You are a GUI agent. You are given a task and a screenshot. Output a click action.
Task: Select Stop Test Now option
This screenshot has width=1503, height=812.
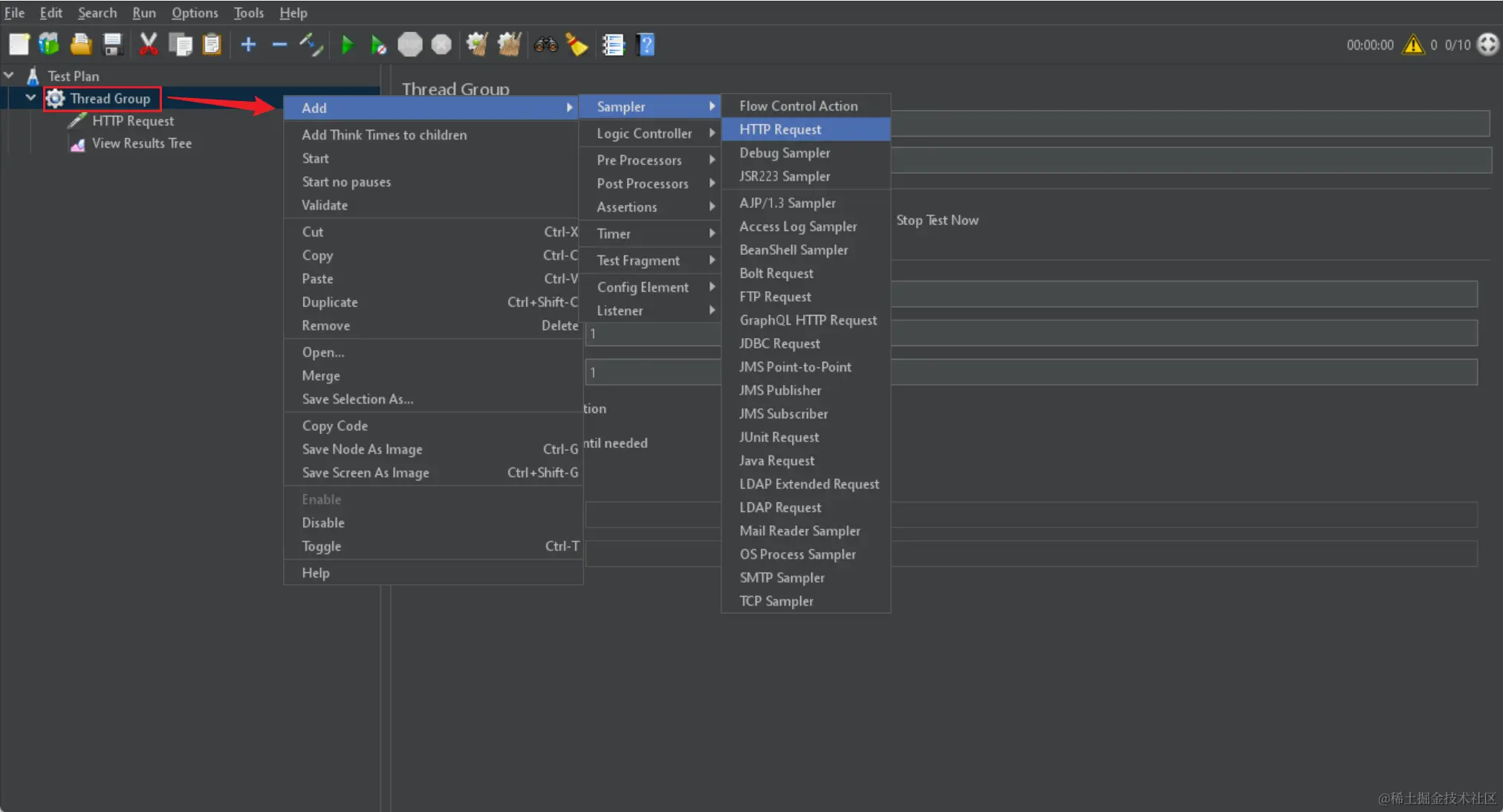click(x=937, y=221)
